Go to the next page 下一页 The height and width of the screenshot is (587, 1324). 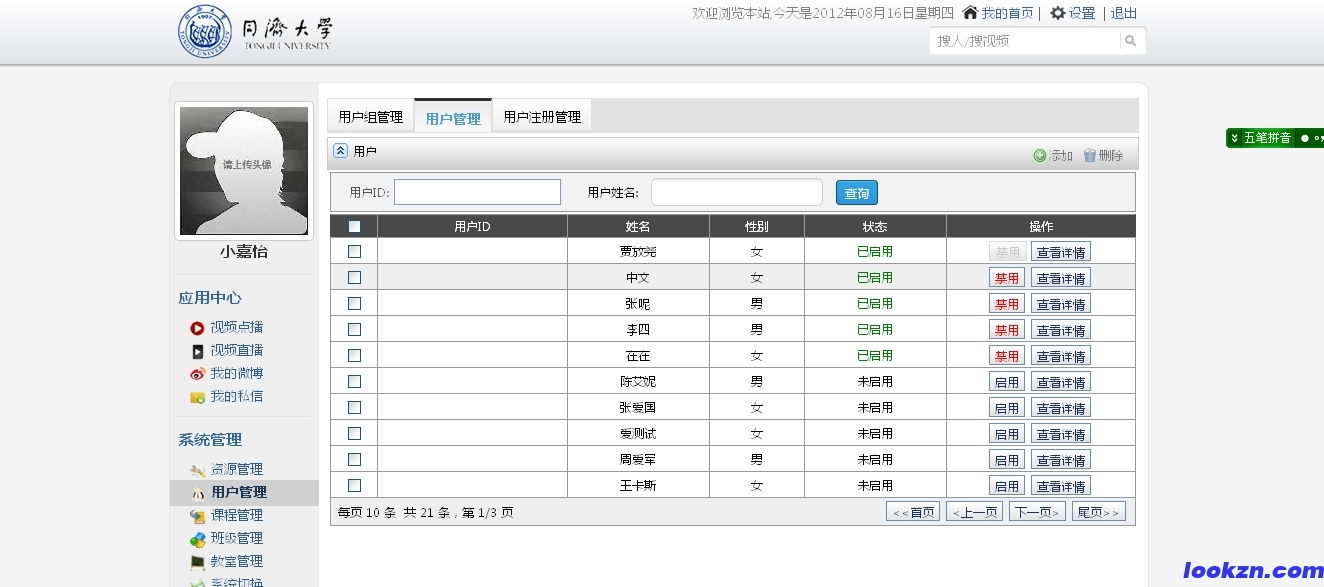click(x=1037, y=512)
